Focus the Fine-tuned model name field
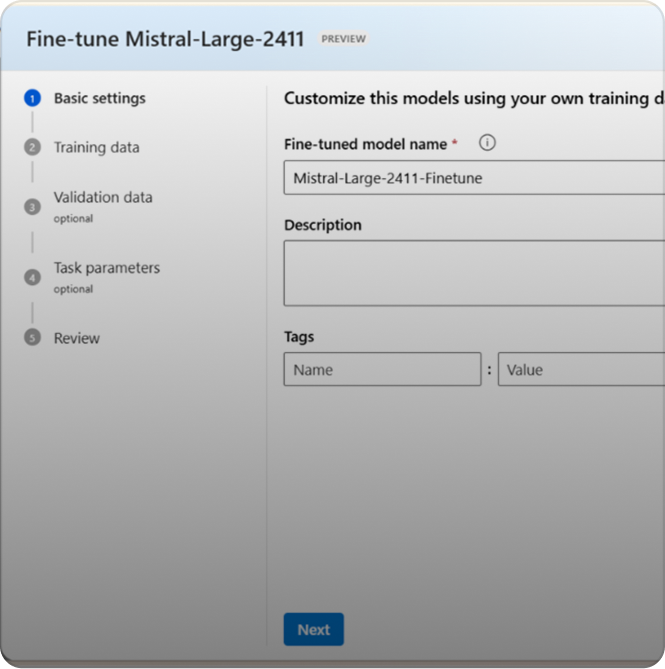The image size is (665, 669). (474, 178)
